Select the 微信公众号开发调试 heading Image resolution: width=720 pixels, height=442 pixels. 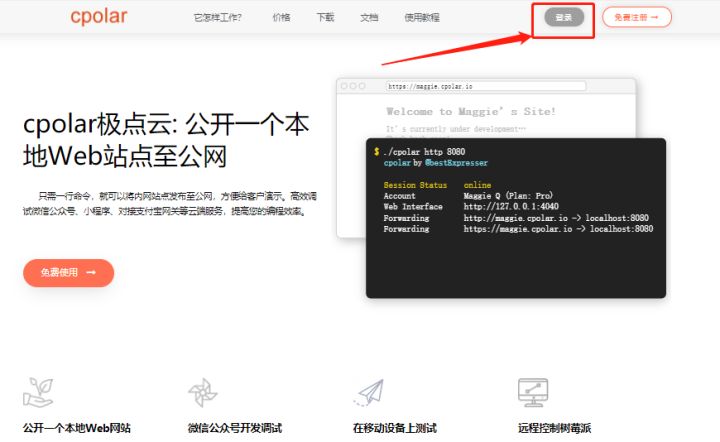point(235,428)
